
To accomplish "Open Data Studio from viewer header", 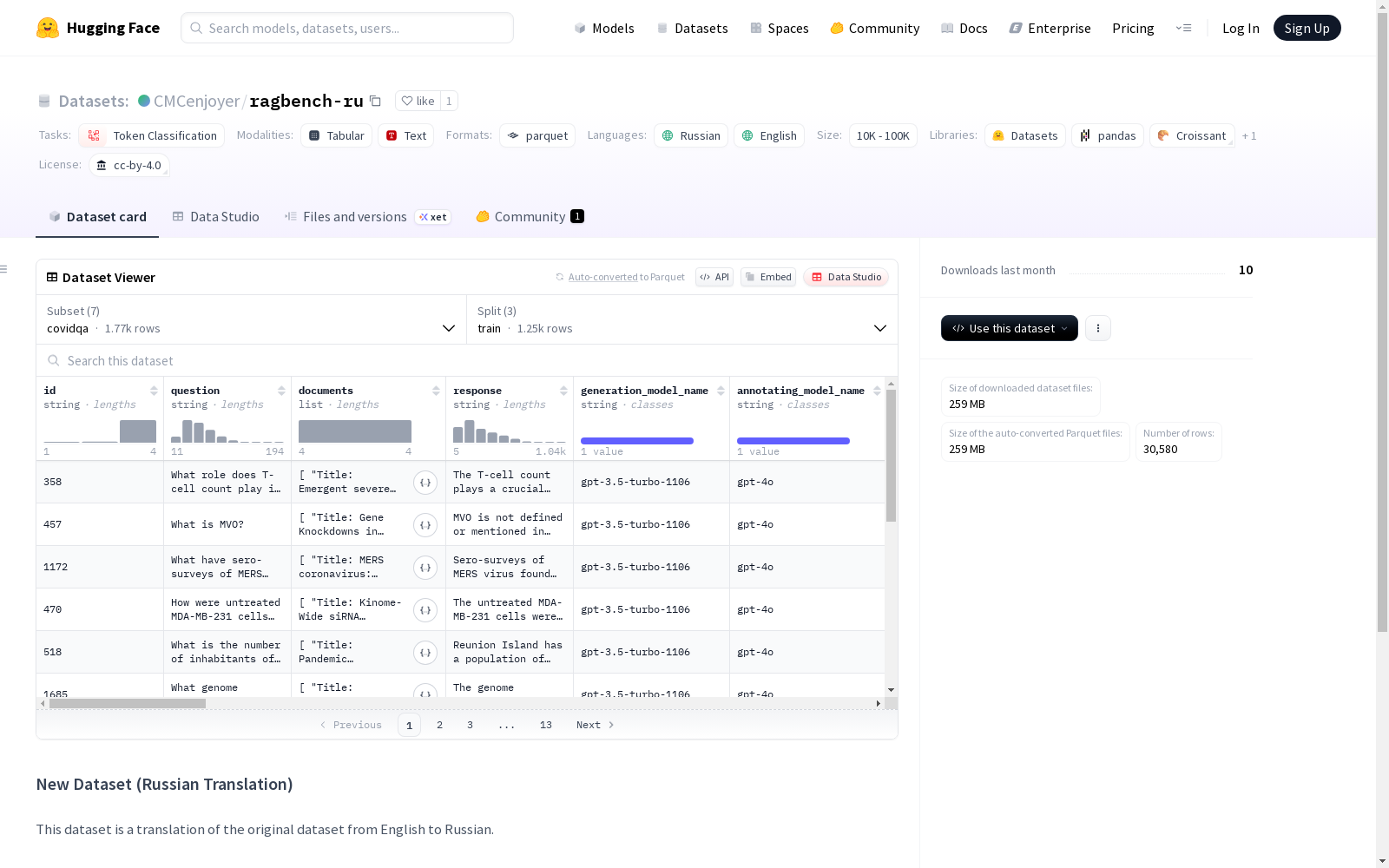I will (846, 277).
